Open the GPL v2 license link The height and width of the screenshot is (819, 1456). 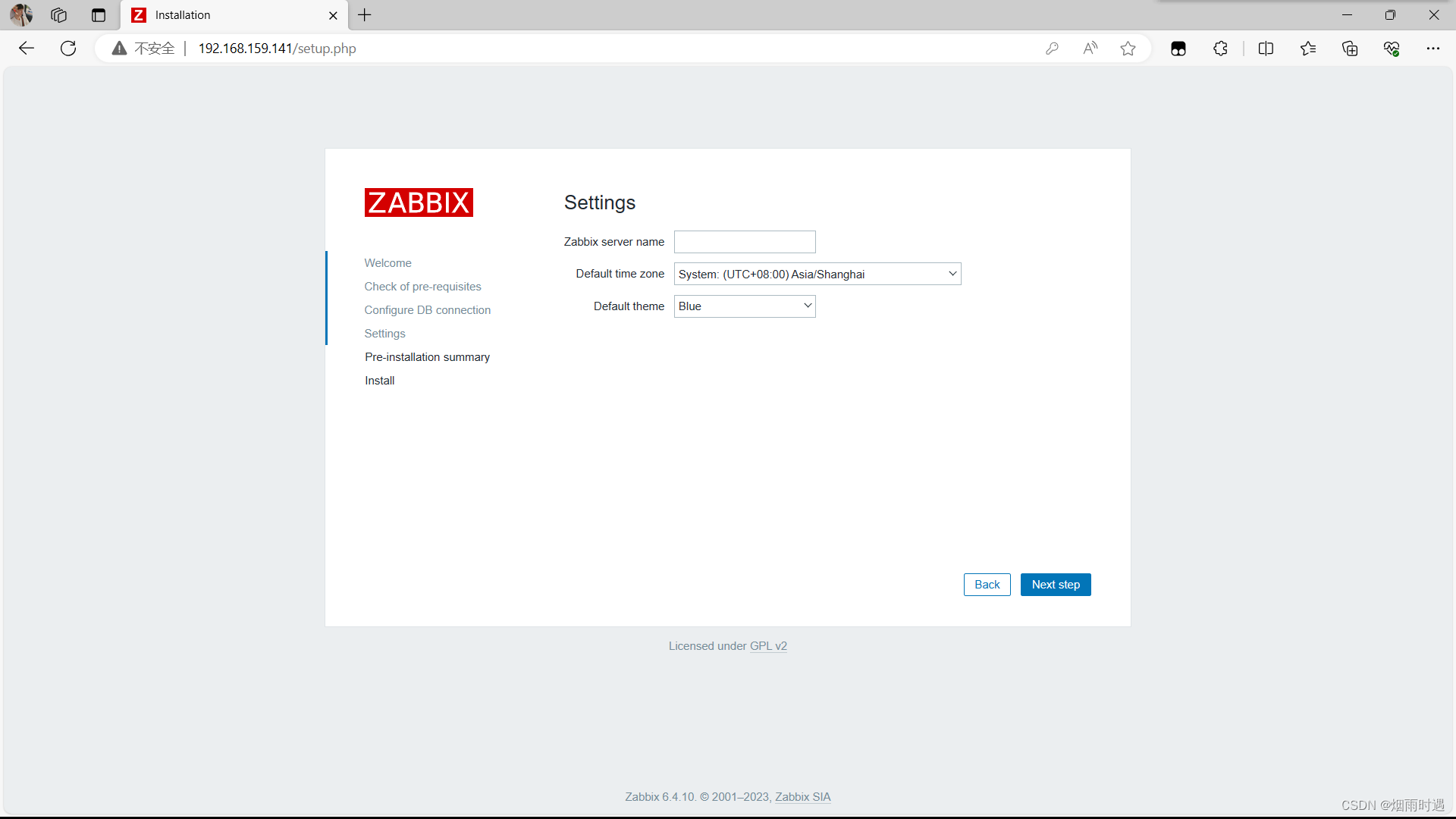point(768,646)
